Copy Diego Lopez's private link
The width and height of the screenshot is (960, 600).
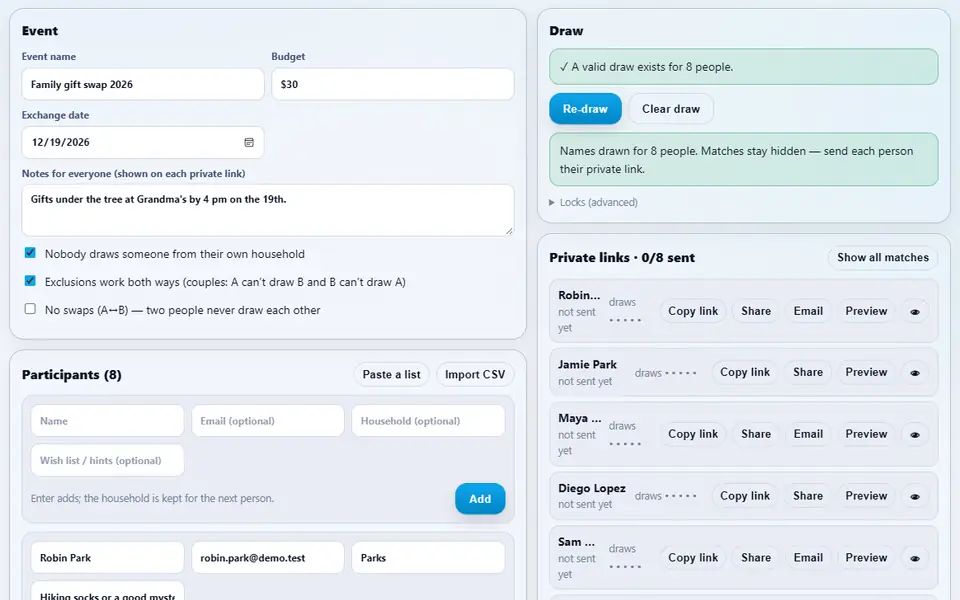[745, 496]
